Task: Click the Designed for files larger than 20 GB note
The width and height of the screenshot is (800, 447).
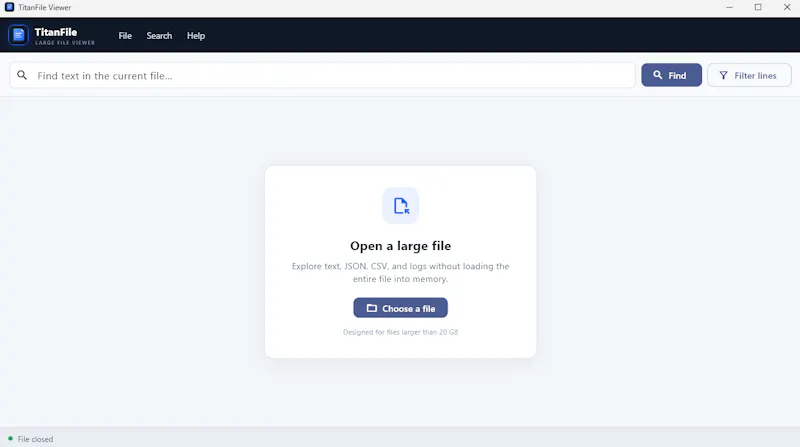Action: 401,332
